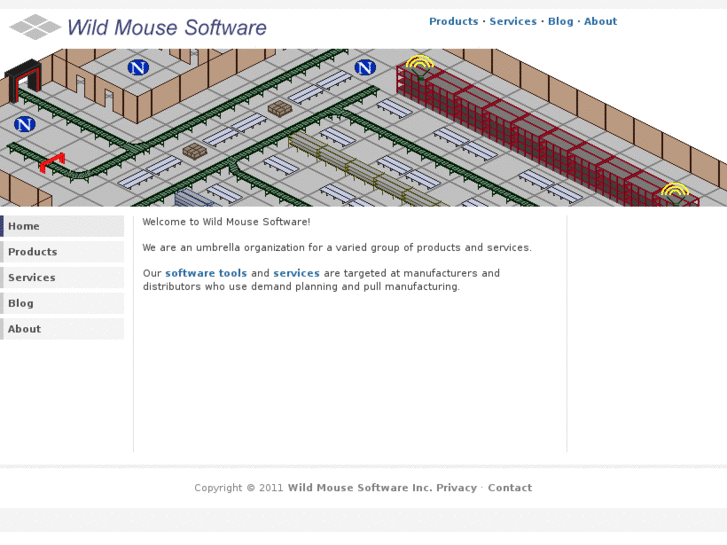Click the 'We are an umbrella organization' sentence

tap(337, 248)
